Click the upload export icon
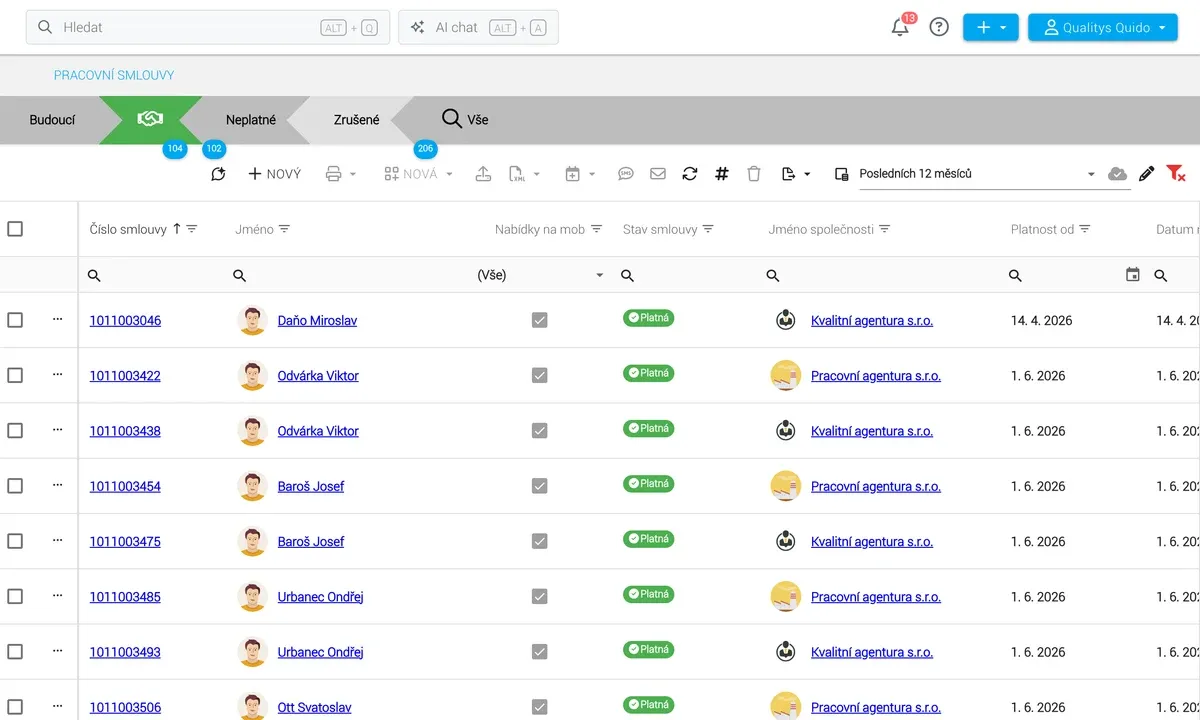This screenshot has height=720, width=1200. (x=483, y=174)
